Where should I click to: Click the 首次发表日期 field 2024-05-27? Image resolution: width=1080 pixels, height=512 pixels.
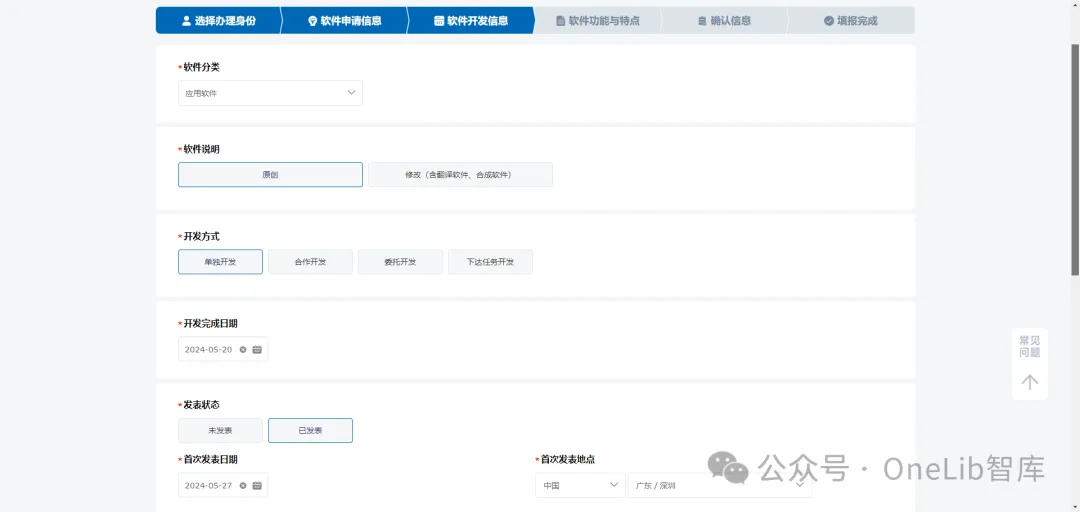coord(223,485)
